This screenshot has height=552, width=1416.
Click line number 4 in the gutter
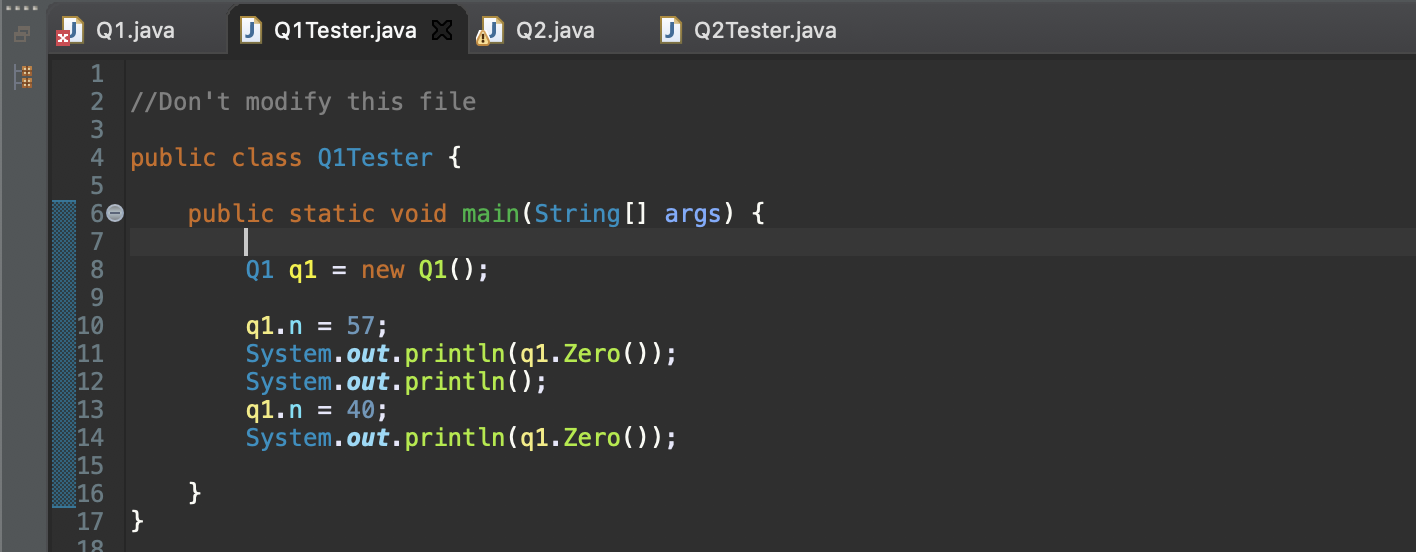coord(96,157)
